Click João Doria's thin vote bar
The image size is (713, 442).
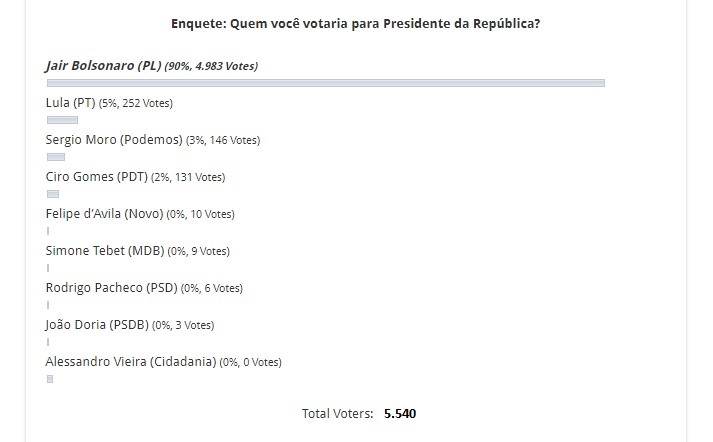coord(48,342)
